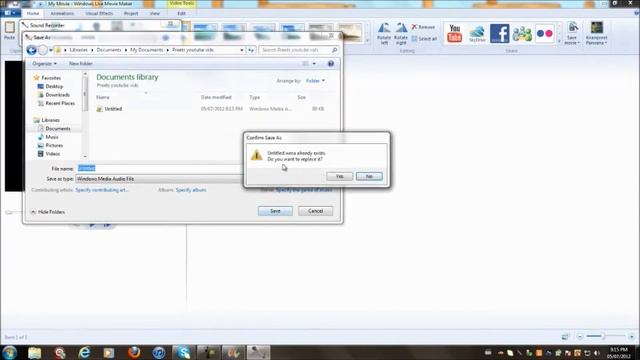The image size is (640, 360).
Task: Open Windows Start button
Action: (9, 352)
